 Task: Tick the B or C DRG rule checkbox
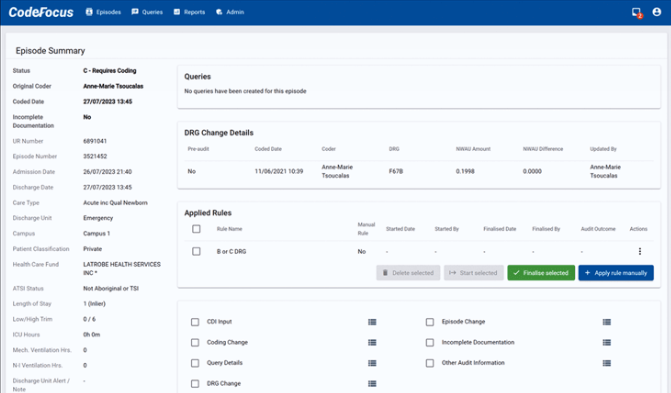click(196, 251)
